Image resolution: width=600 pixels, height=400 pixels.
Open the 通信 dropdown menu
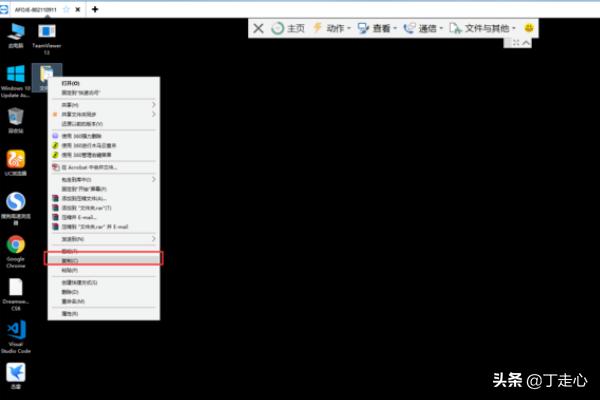(x=424, y=28)
